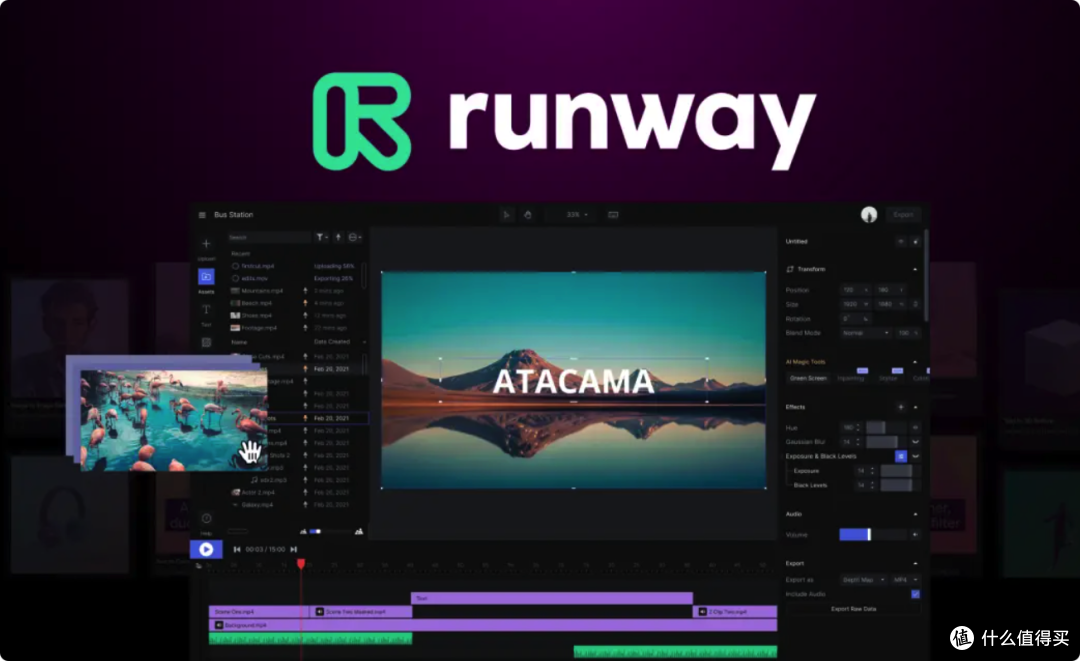The width and height of the screenshot is (1080, 661).
Task: Select the Green Screen magic tool
Action: point(808,378)
